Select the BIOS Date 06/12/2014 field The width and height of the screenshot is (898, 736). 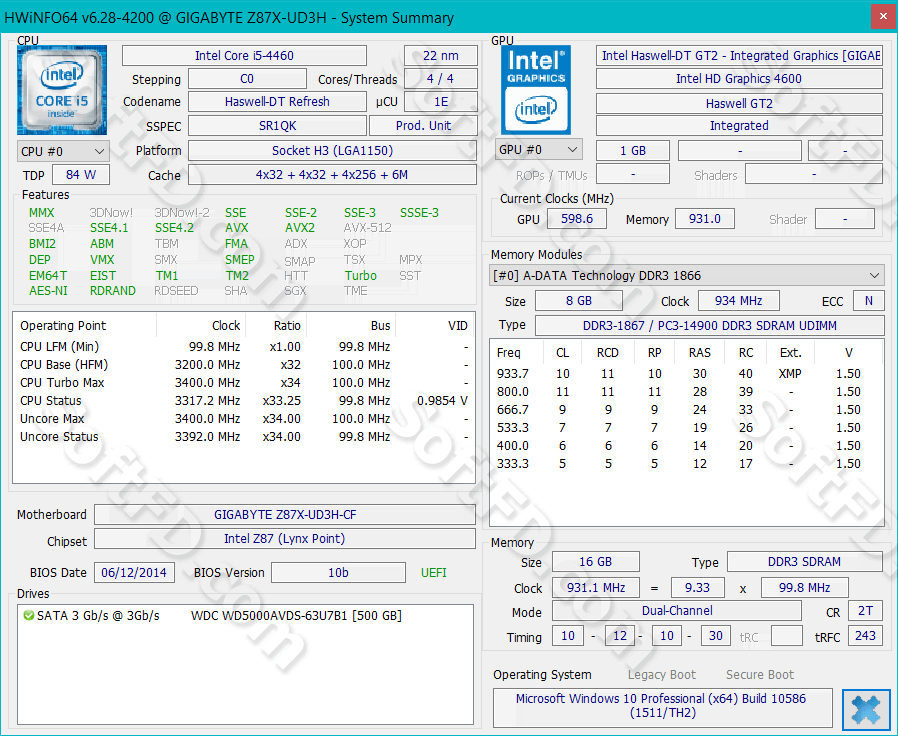point(134,573)
